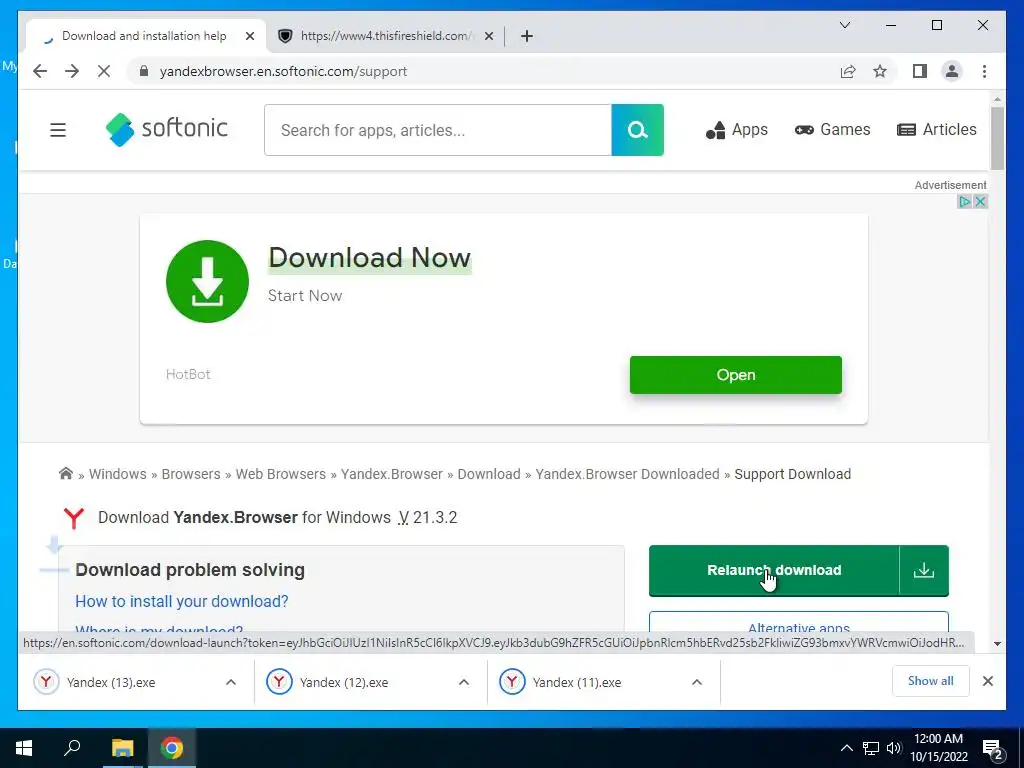Click the Softonic logo
This screenshot has height=768, width=1024.
click(167, 129)
